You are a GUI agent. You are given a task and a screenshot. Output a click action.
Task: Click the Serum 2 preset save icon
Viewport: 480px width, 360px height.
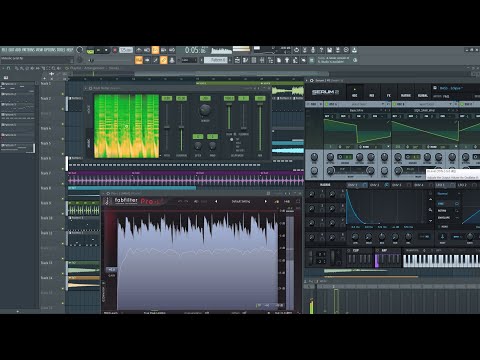pyautogui.click(x=435, y=88)
